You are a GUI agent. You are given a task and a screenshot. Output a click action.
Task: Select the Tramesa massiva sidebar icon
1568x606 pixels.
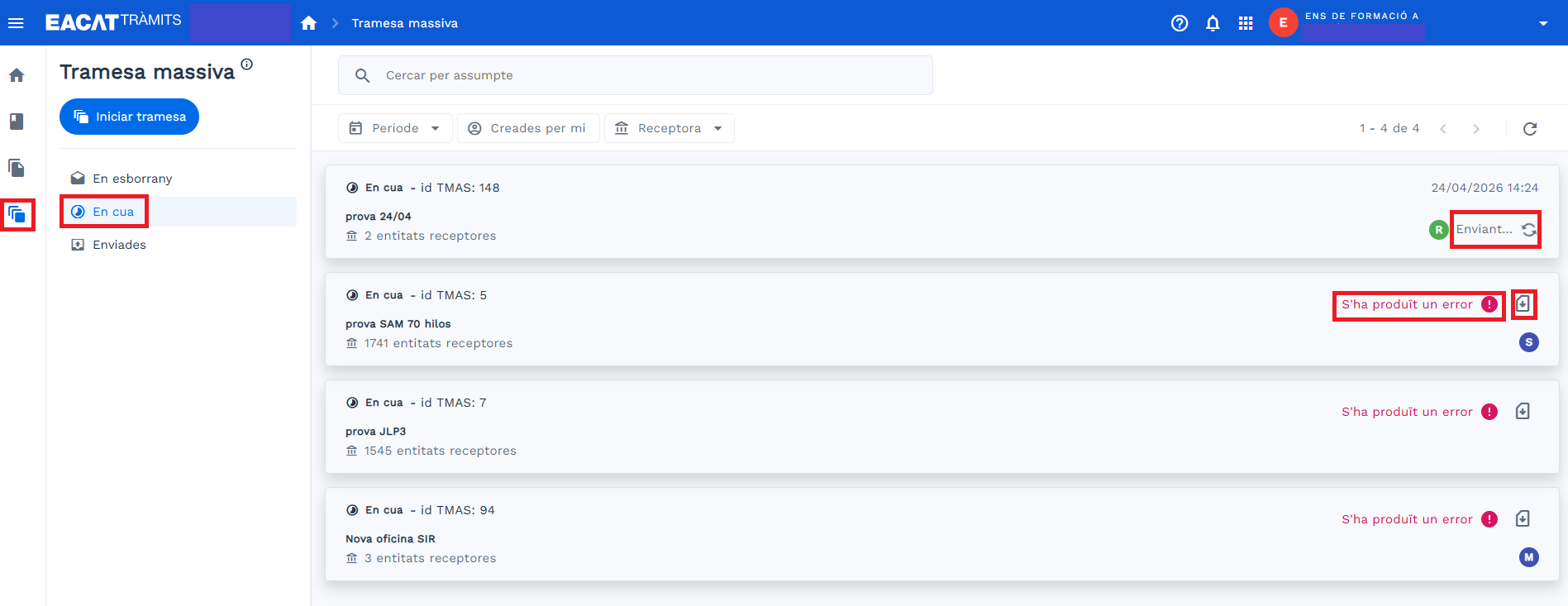(x=17, y=215)
